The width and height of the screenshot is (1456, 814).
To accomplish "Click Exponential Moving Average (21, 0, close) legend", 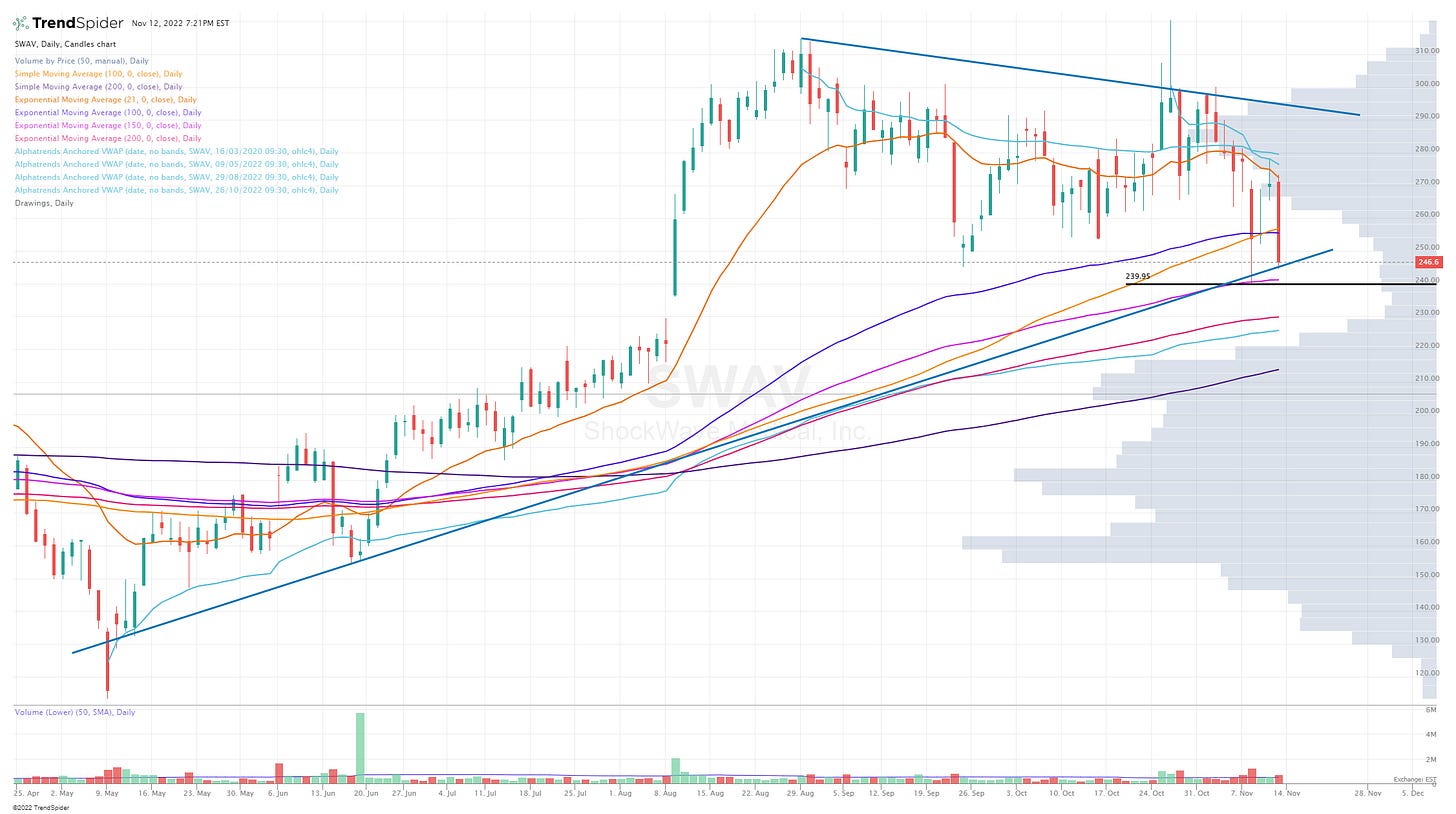I will tap(104, 99).
